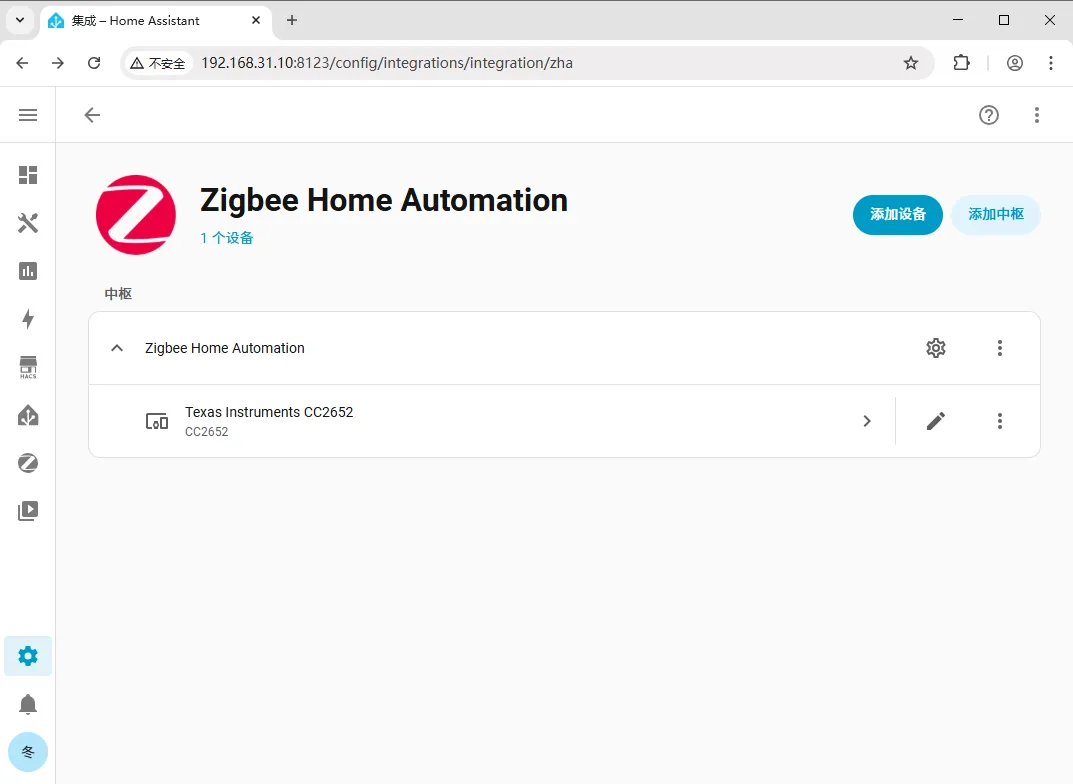Open the page overflow menu top right
This screenshot has width=1073, height=784.
(x=1037, y=115)
